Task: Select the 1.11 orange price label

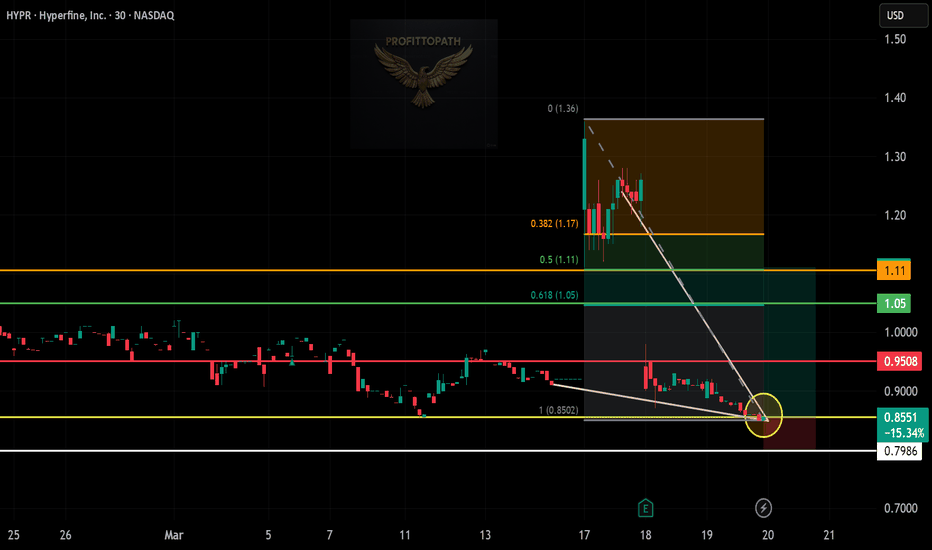Action: pyautogui.click(x=894, y=271)
